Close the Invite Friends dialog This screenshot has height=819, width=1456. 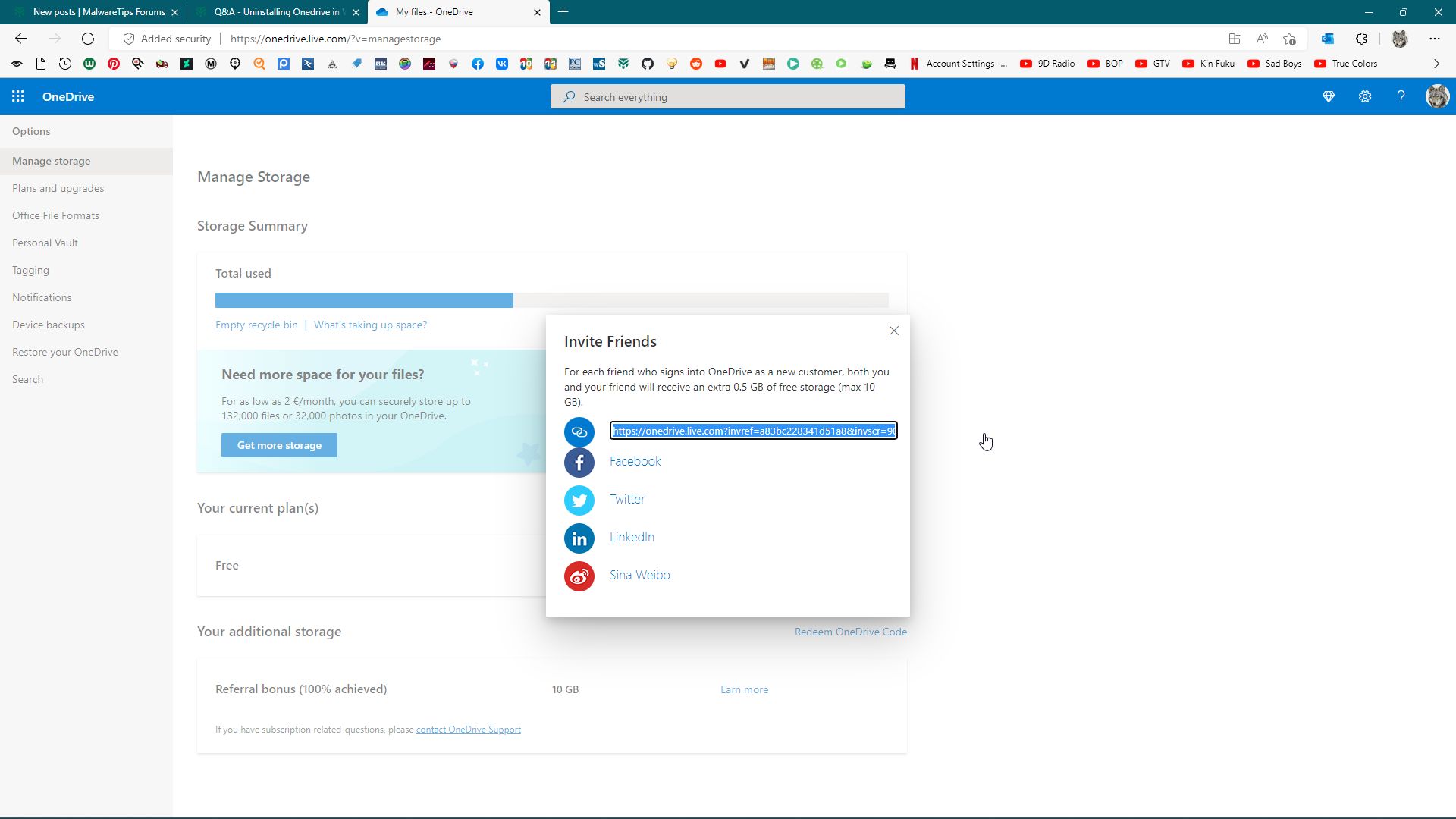pyautogui.click(x=894, y=331)
